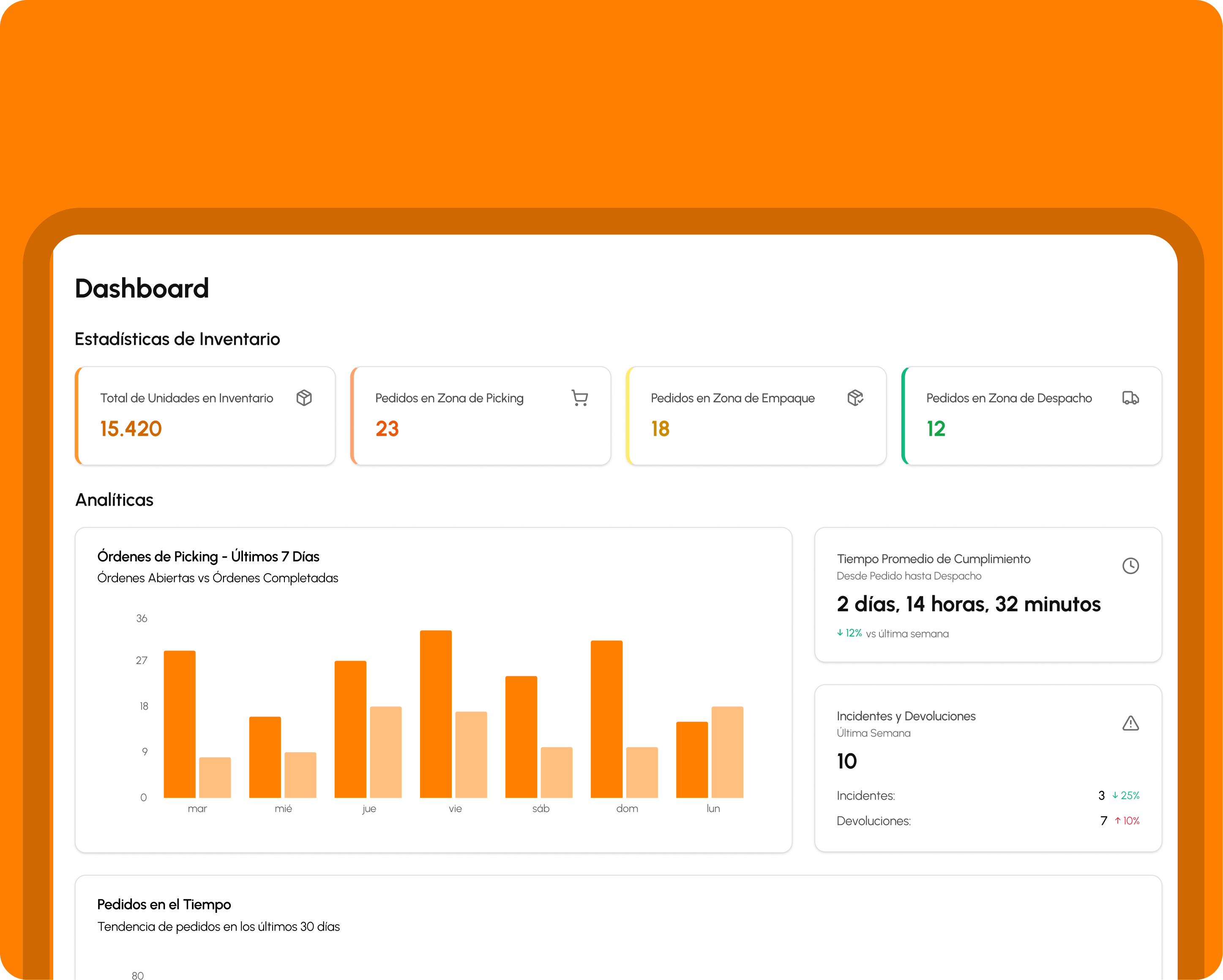Click the package-check icon in Empaque card

coord(855,397)
